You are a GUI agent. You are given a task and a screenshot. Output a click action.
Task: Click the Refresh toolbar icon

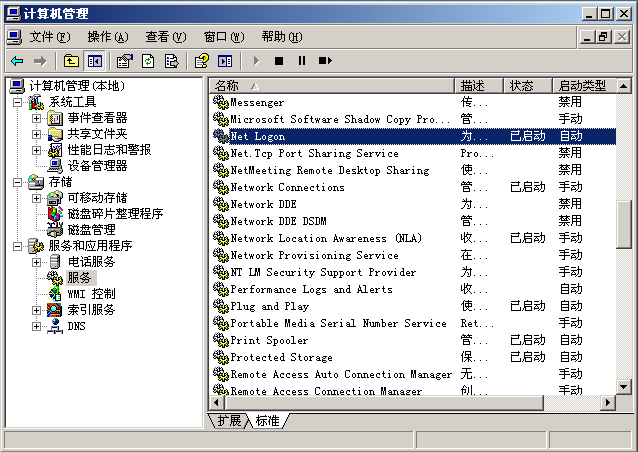coord(148,61)
